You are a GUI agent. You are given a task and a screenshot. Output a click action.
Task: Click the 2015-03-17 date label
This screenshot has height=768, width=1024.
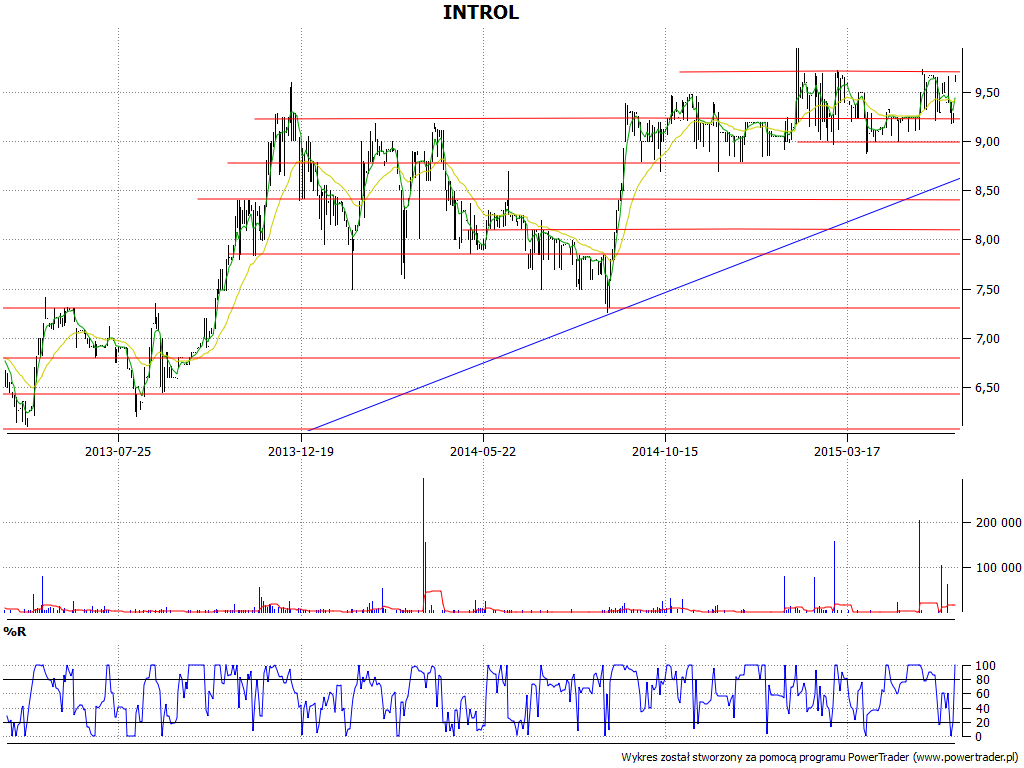(847, 451)
